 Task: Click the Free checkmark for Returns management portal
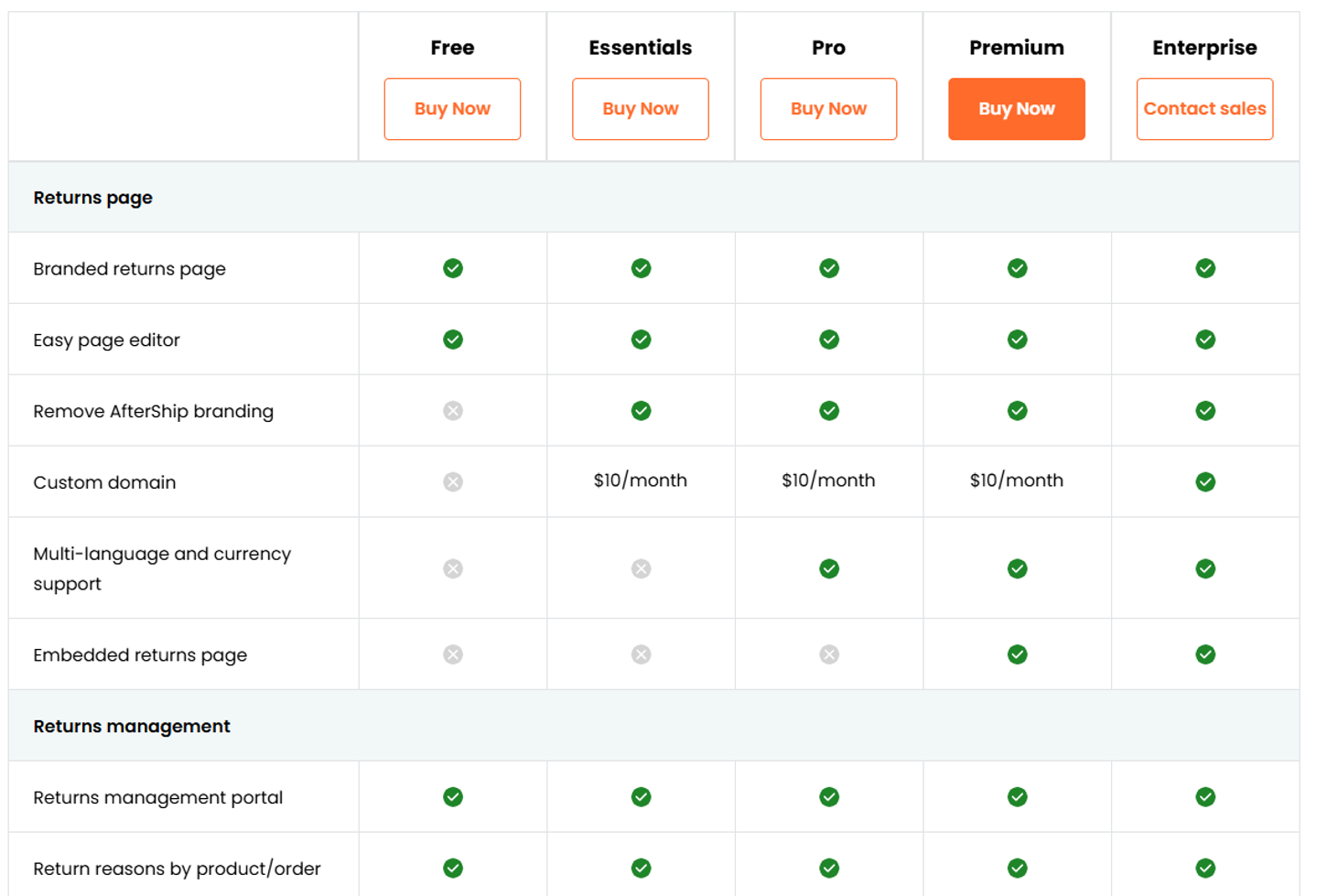click(x=453, y=797)
